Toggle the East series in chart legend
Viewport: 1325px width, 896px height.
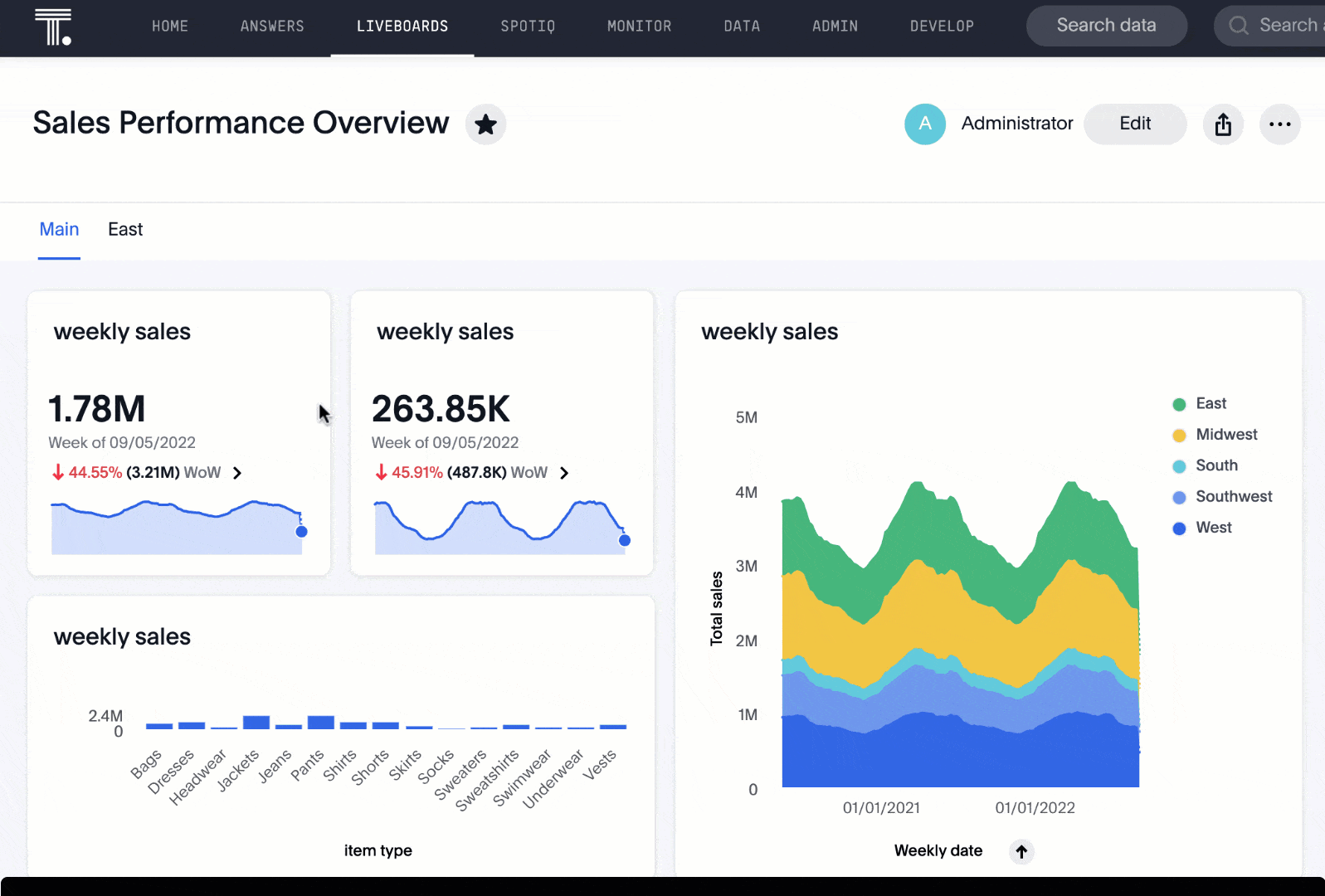(x=1210, y=404)
